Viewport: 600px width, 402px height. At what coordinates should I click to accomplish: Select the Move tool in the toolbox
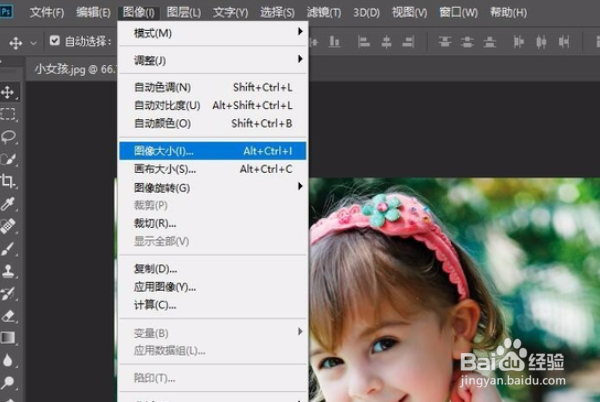(8, 92)
